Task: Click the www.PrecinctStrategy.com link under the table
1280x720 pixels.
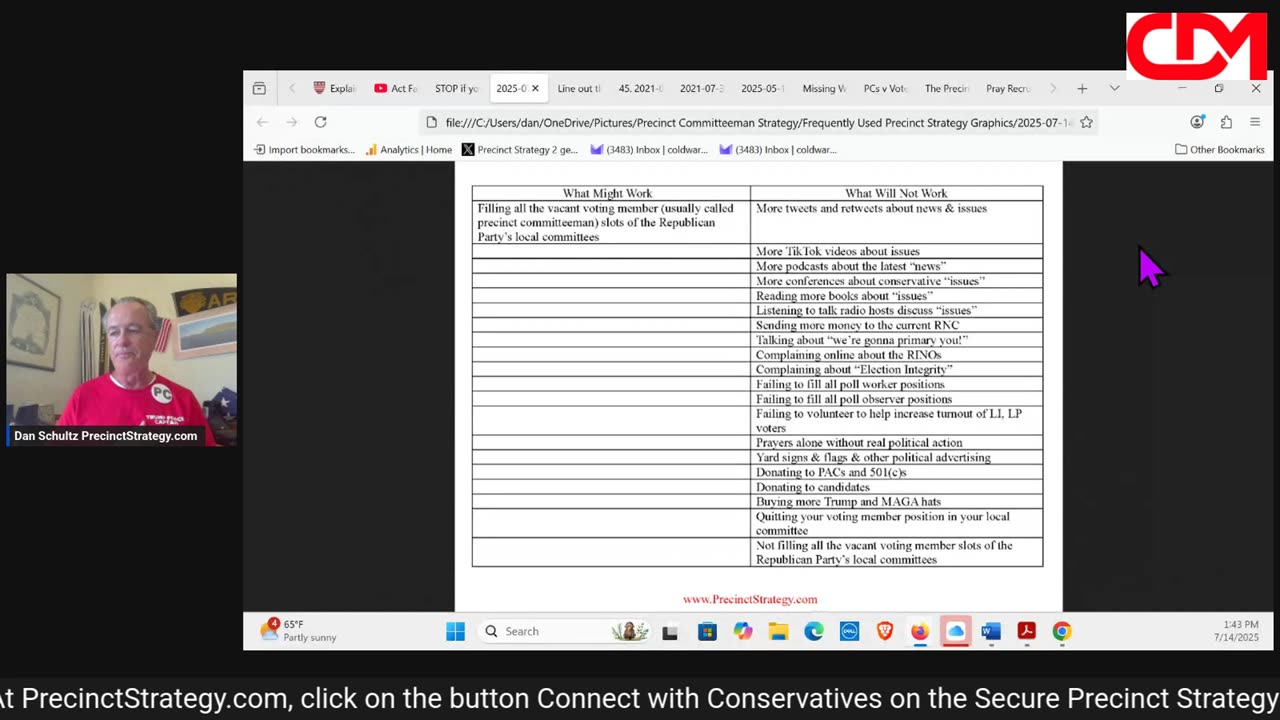Action: [x=750, y=599]
